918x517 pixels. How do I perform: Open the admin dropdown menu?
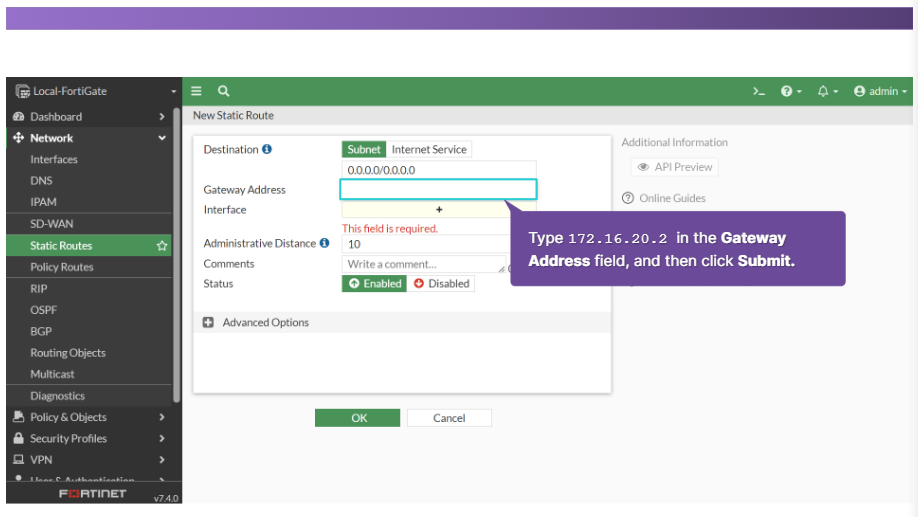880,91
